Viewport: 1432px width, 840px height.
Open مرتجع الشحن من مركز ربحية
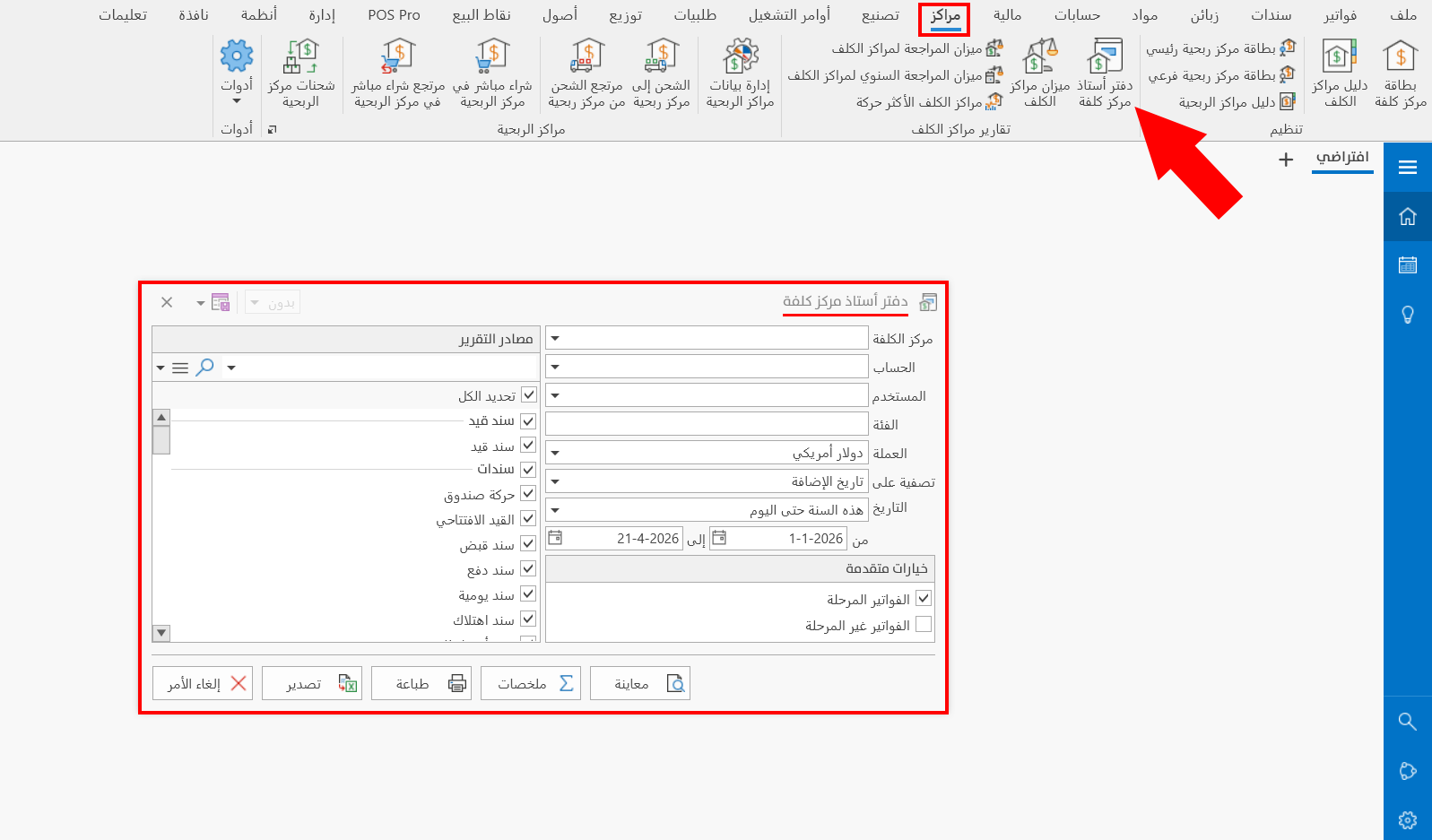(x=586, y=74)
